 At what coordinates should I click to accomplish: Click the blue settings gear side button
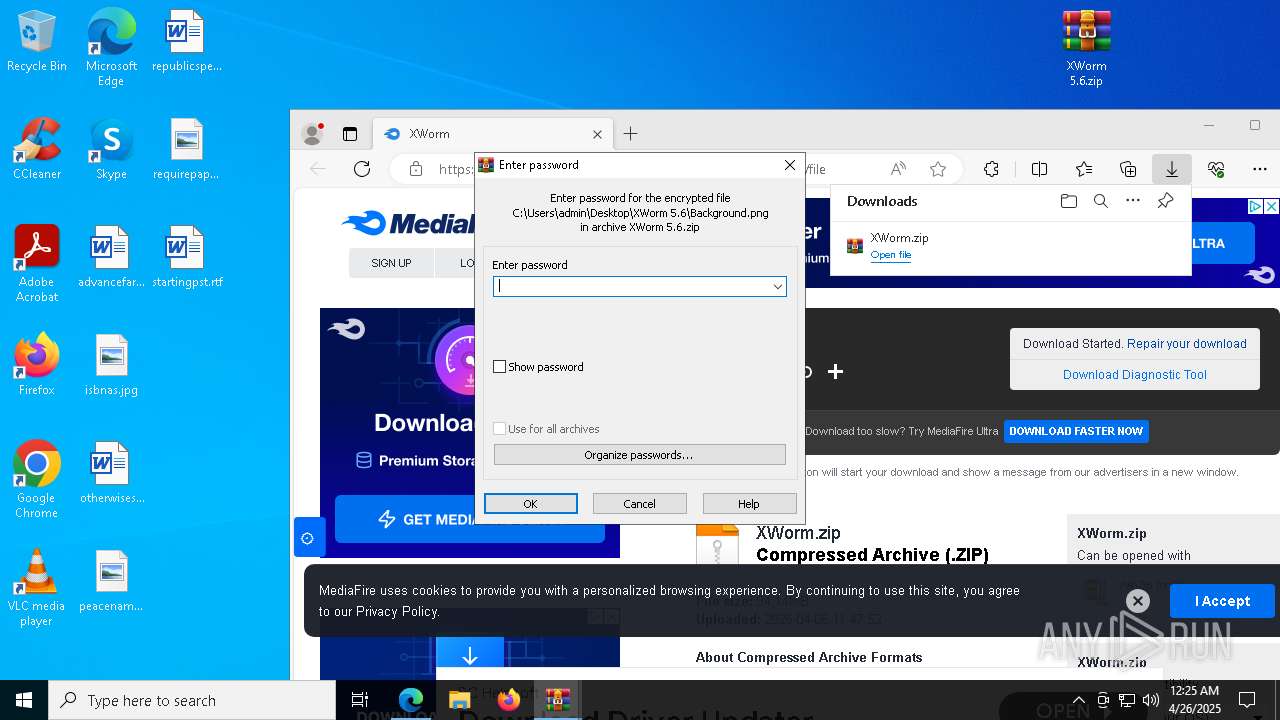point(307,538)
